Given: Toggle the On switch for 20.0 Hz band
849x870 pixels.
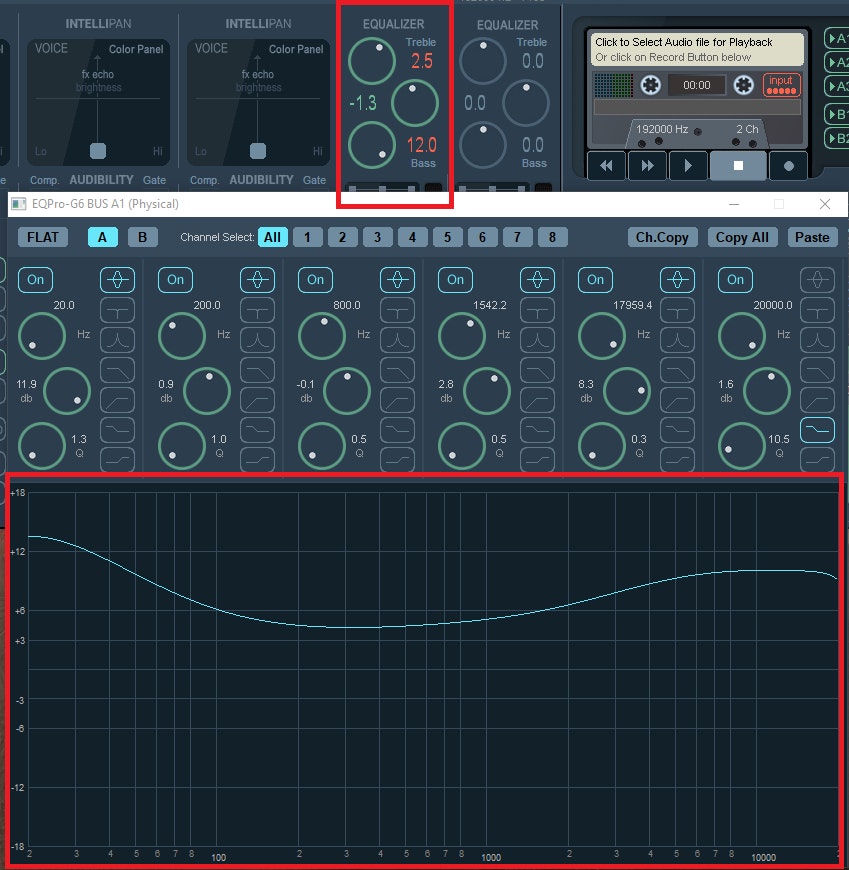Looking at the screenshot, I should click(x=35, y=280).
